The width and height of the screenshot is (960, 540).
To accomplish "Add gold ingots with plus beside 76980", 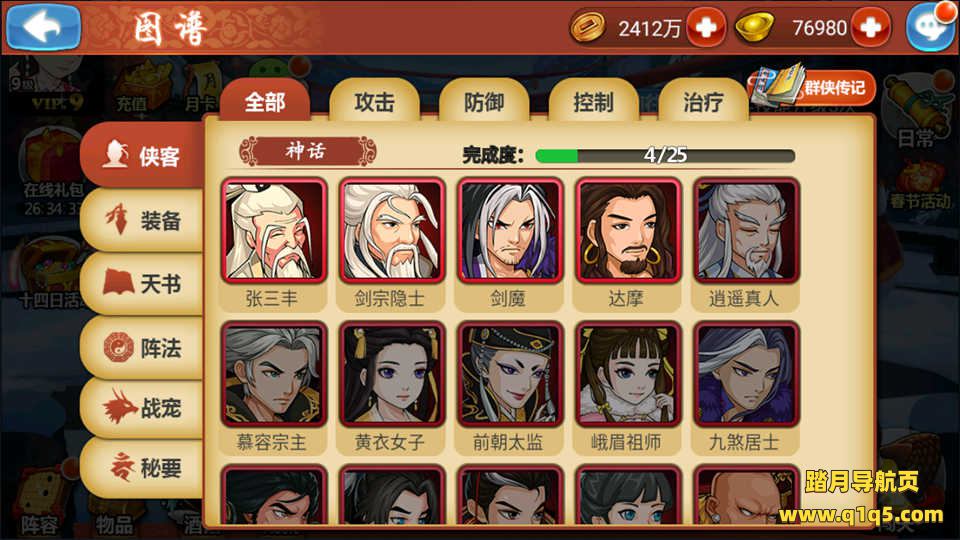I will tap(871, 28).
